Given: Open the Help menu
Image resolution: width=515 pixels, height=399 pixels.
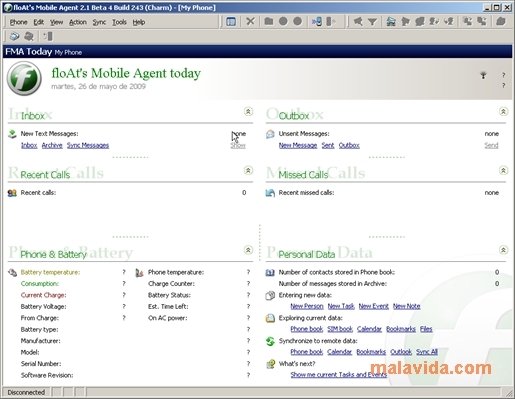Looking at the screenshot, I should point(139,22).
